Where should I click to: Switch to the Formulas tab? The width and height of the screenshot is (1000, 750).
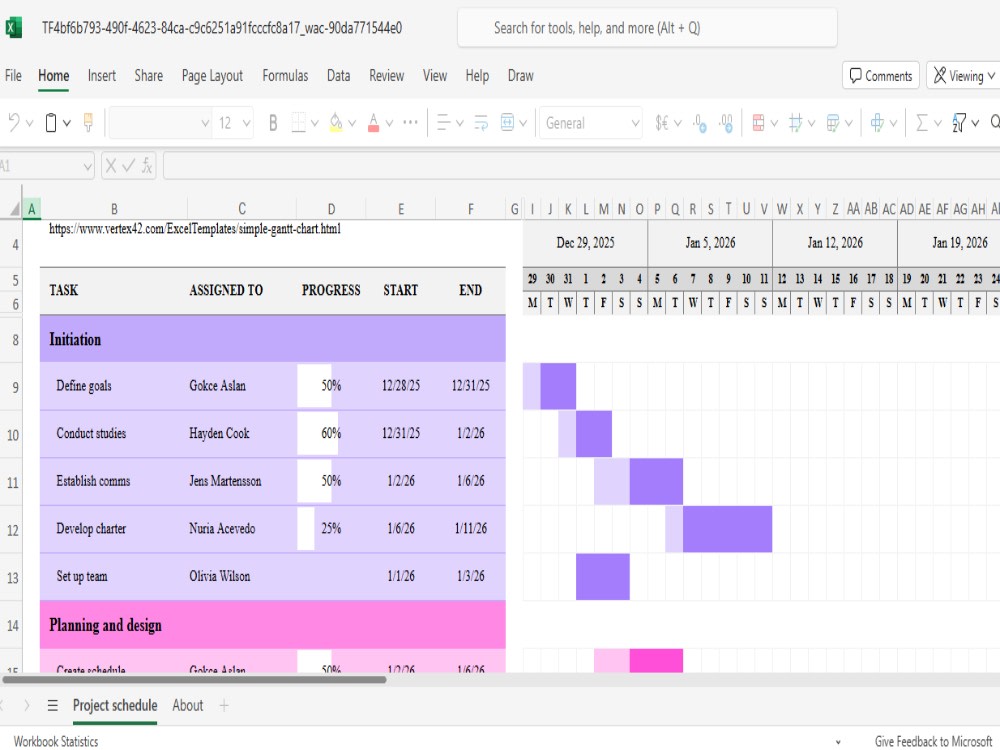285,76
